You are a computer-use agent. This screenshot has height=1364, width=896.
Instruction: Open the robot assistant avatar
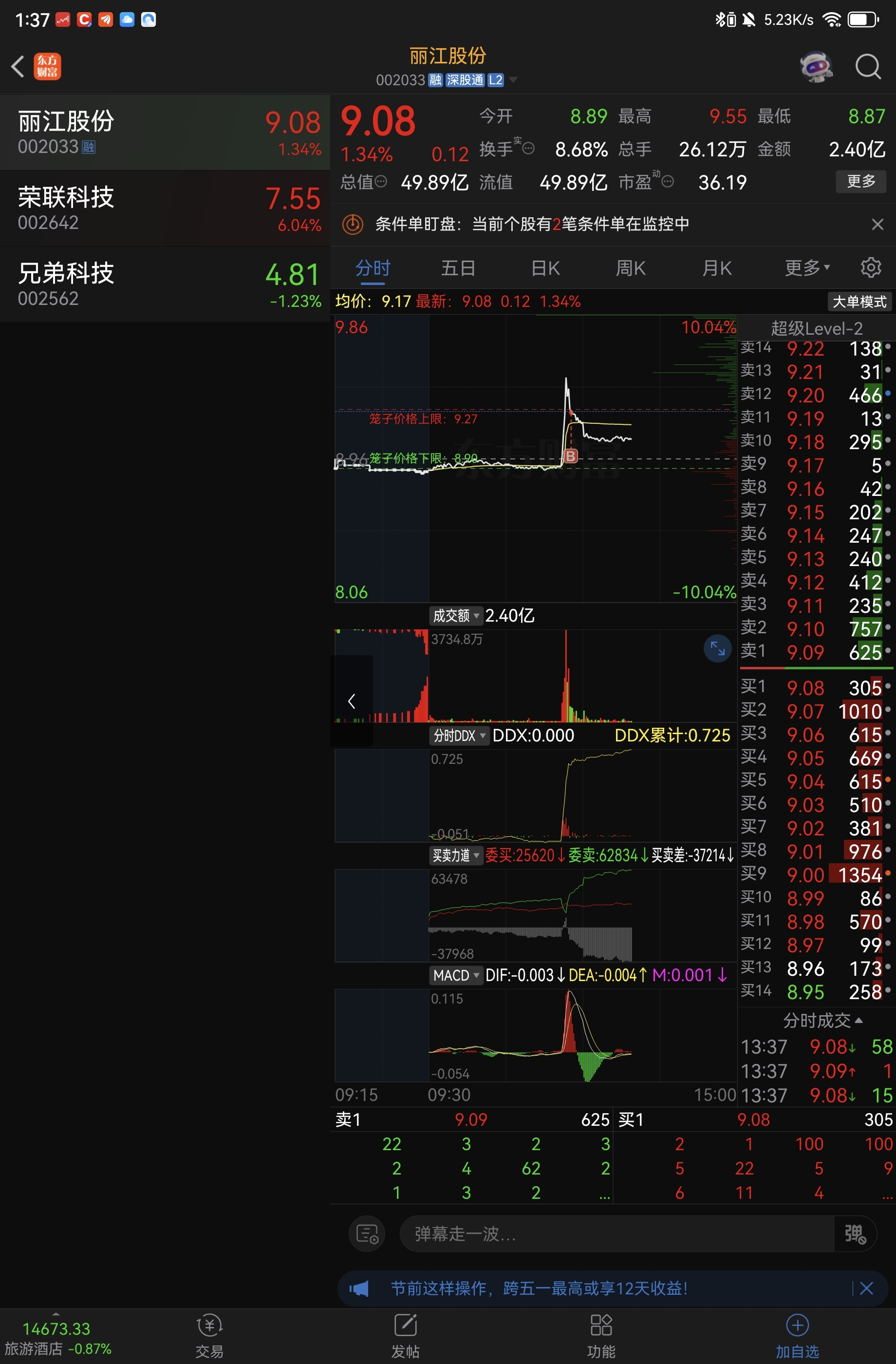coord(816,66)
